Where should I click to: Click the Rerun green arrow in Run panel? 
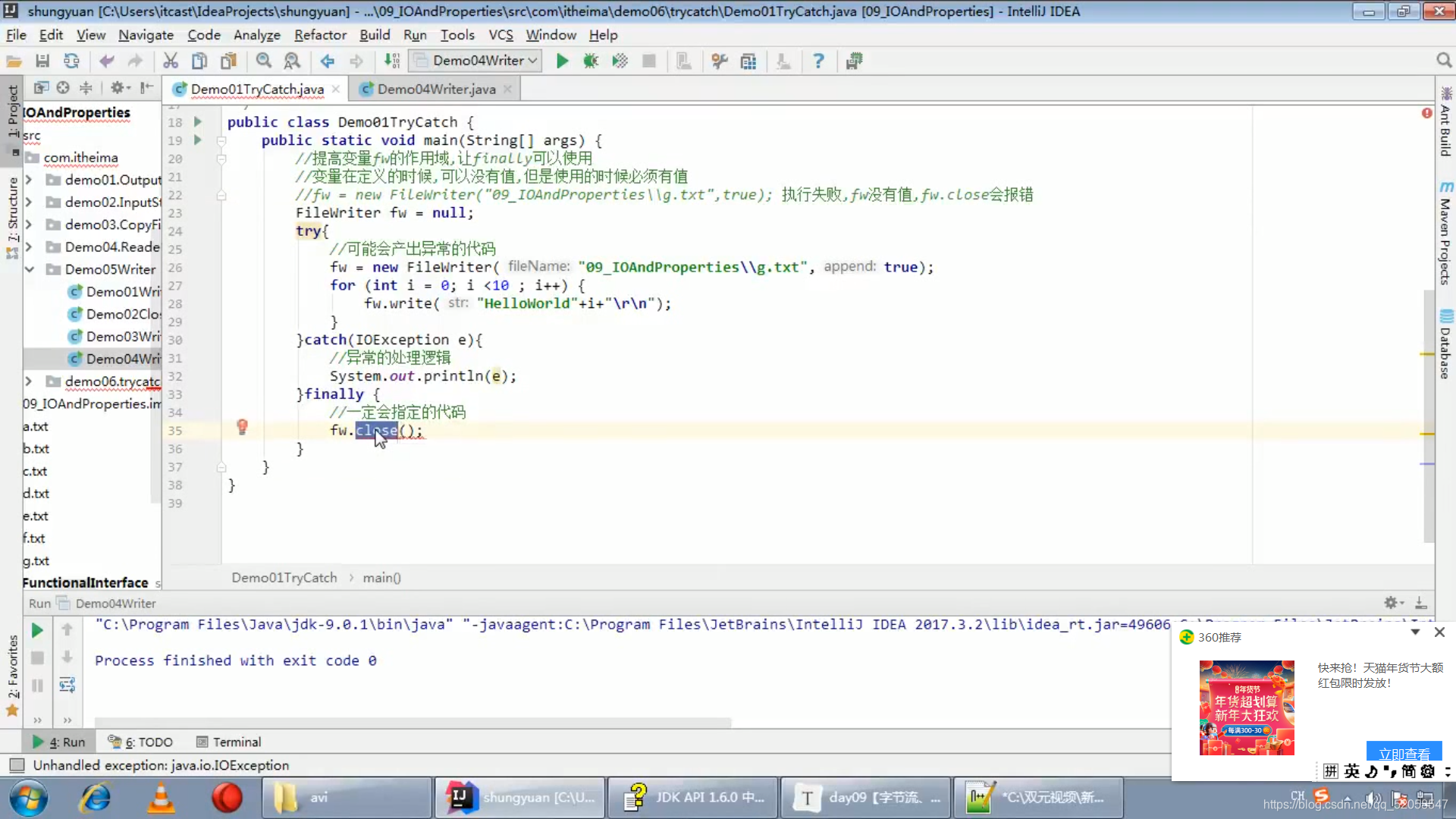36,630
